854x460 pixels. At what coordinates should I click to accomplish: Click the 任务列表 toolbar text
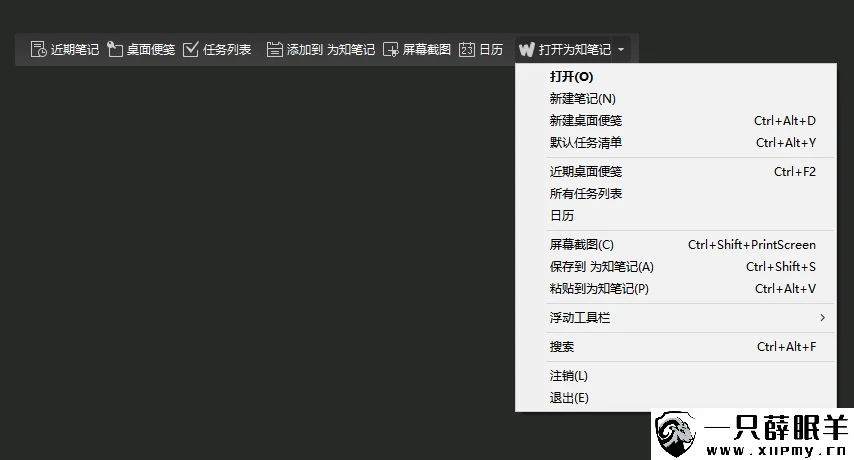click(x=227, y=50)
